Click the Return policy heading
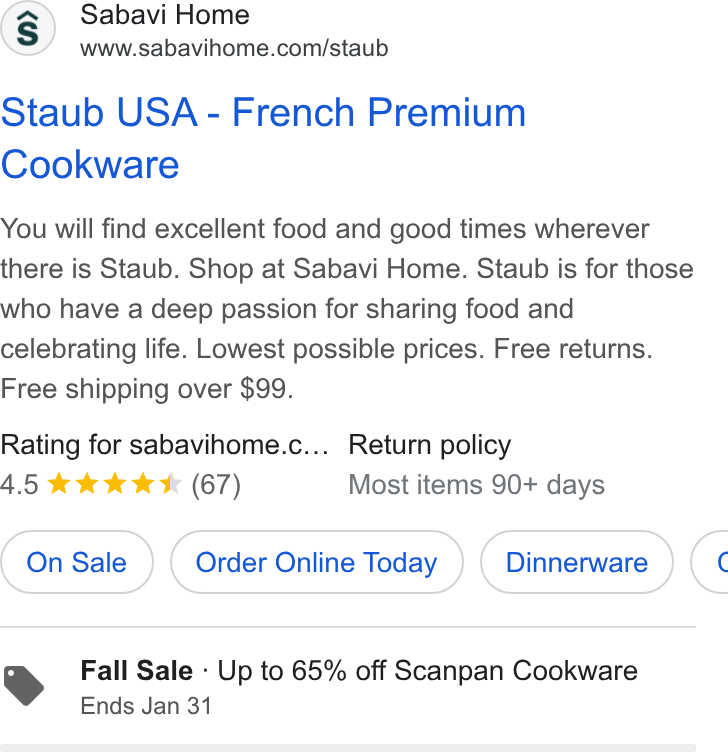The height and width of the screenshot is (752, 728). point(430,445)
